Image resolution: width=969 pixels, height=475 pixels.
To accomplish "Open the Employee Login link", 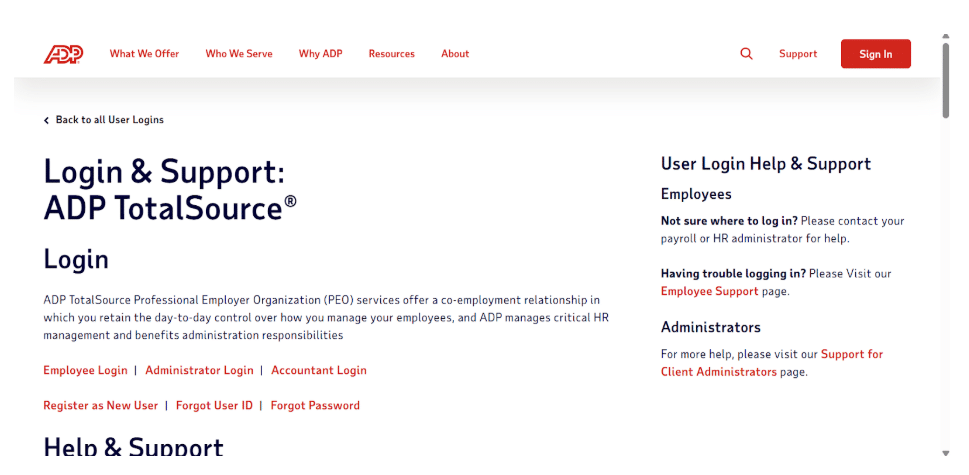I will tap(85, 370).
